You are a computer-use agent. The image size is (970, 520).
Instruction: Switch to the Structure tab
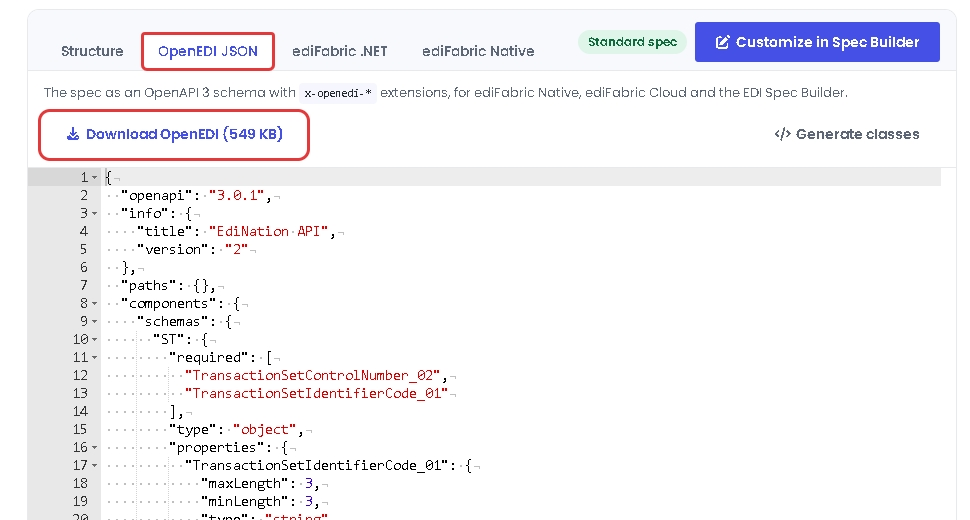[92, 51]
